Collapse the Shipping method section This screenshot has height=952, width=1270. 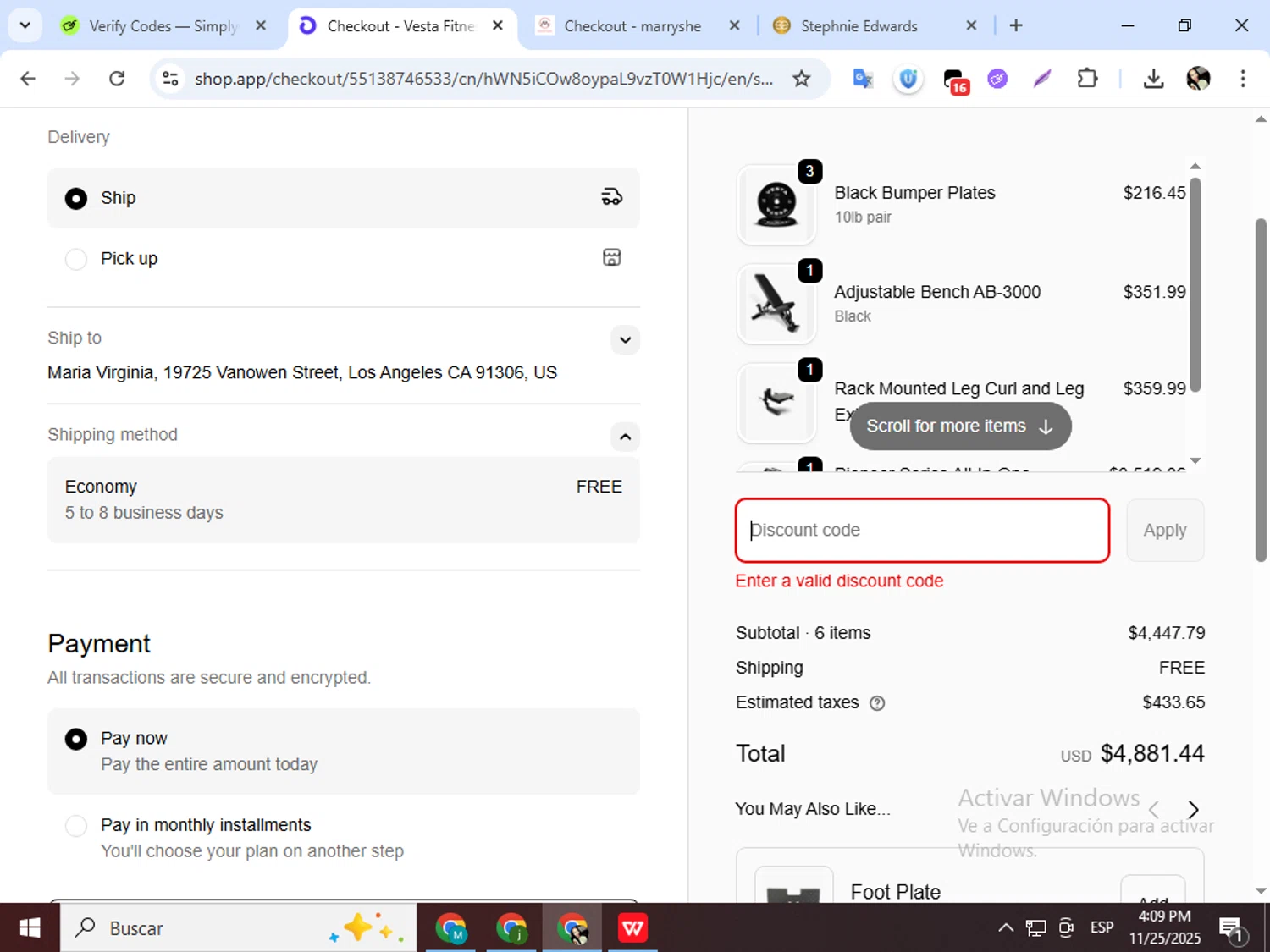tap(625, 437)
